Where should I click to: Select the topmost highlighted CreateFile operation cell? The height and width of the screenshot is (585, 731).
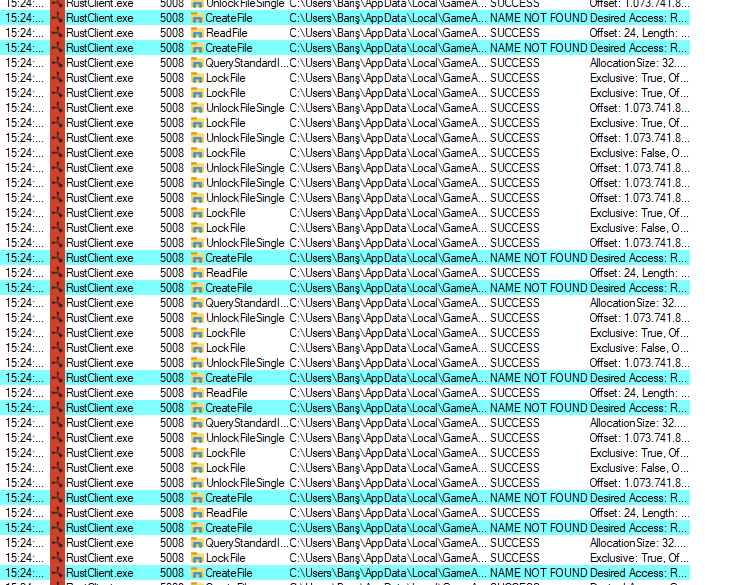229,18
